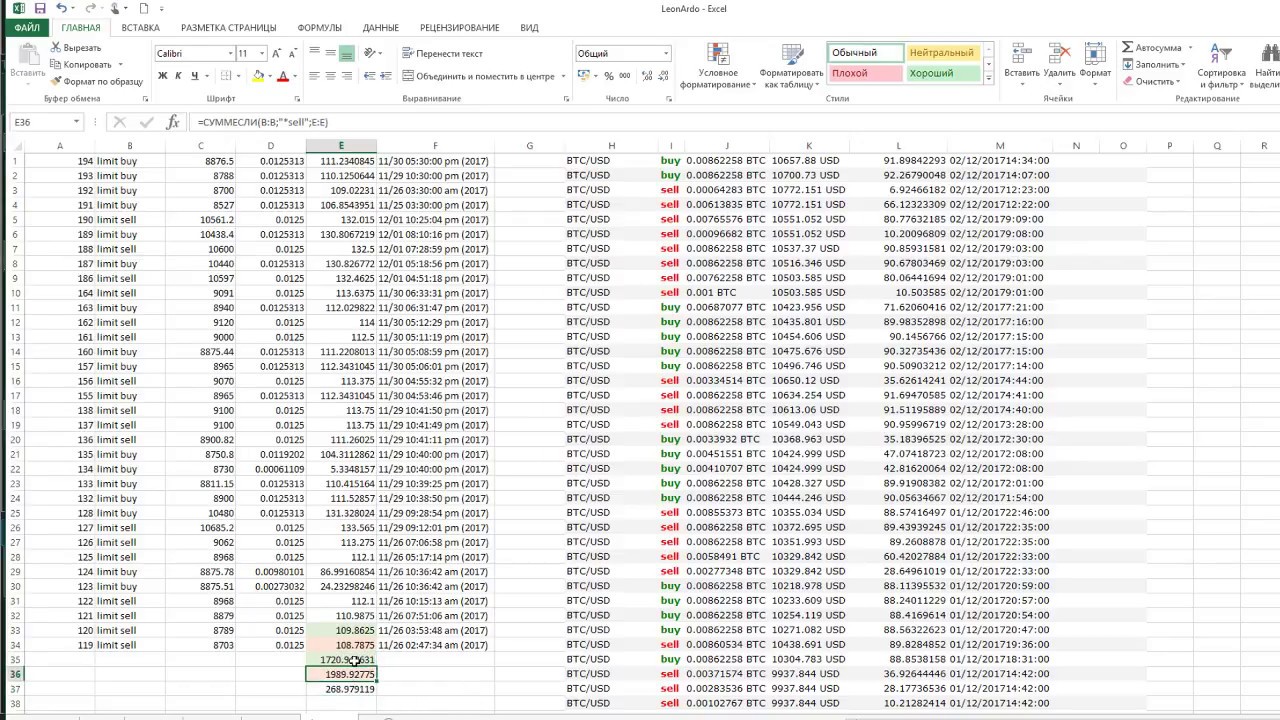Click the Save icon in quick access toolbar
Image resolution: width=1280 pixels, height=720 pixels.
click(x=40, y=8)
